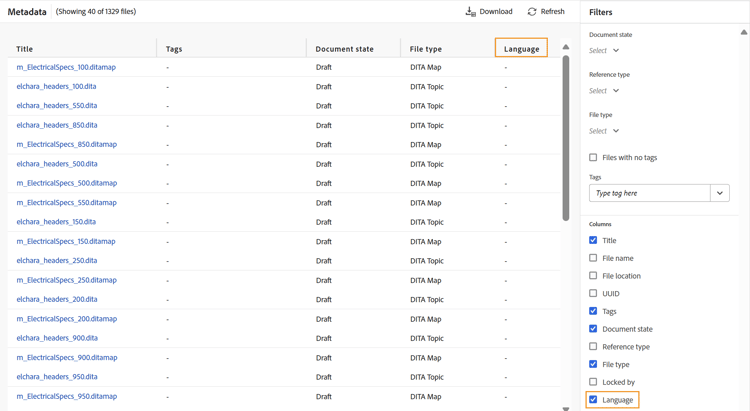Click the table vertical scrollbar thumb

[x=566, y=138]
